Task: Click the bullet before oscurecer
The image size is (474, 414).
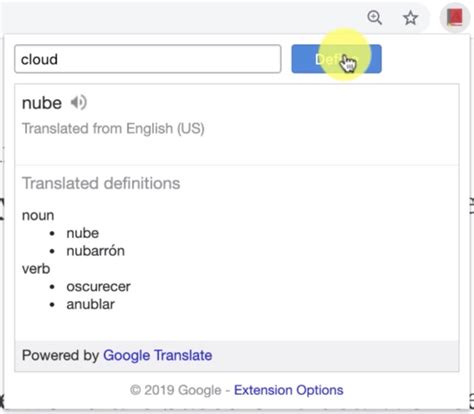Action: pos(52,287)
